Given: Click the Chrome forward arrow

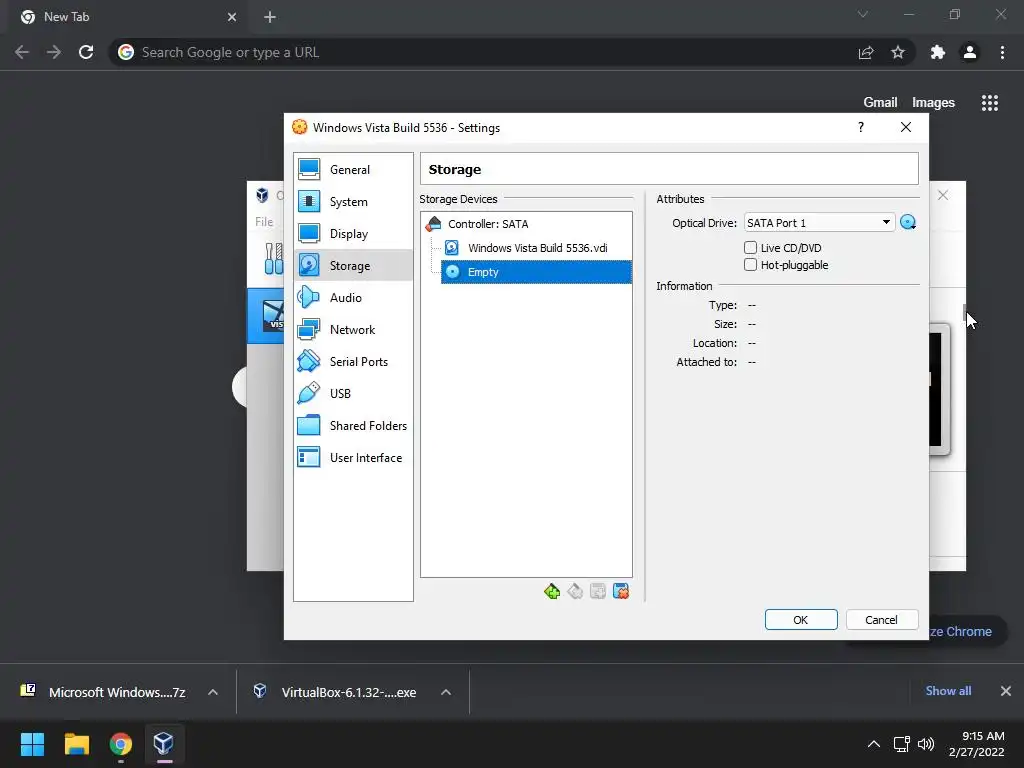Looking at the screenshot, I should (54, 52).
